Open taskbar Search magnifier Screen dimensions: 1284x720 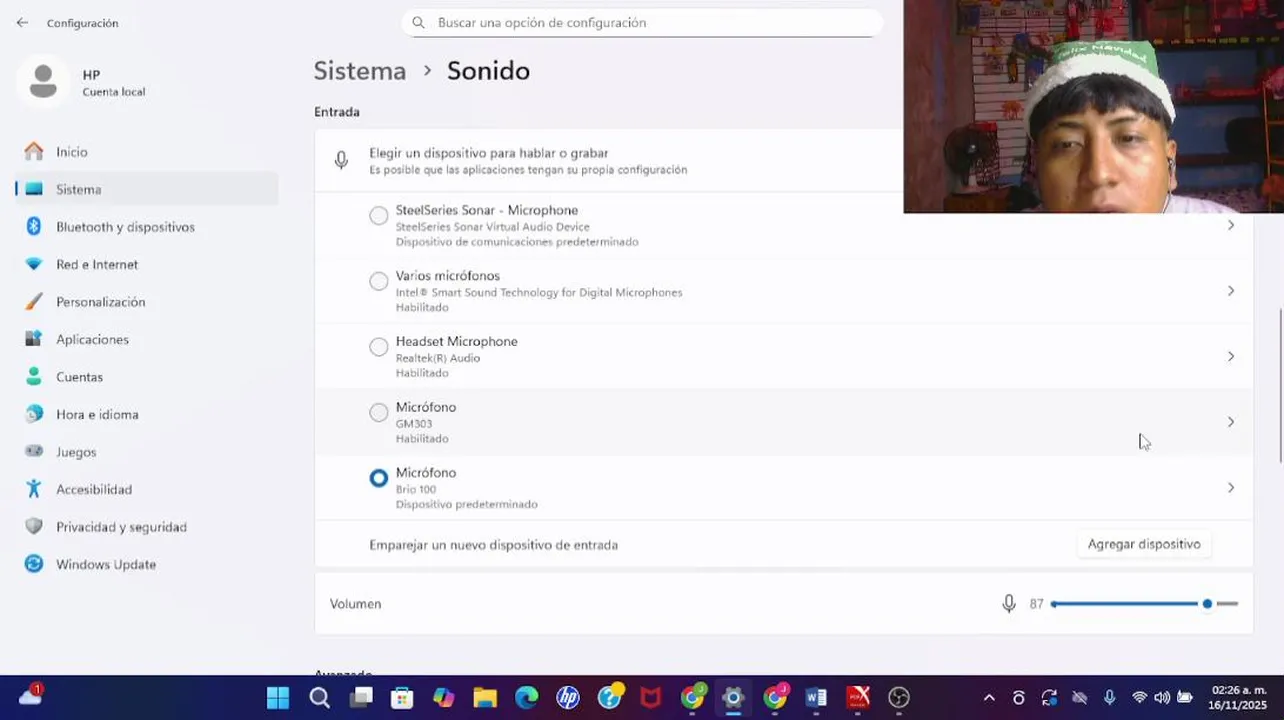click(320, 698)
